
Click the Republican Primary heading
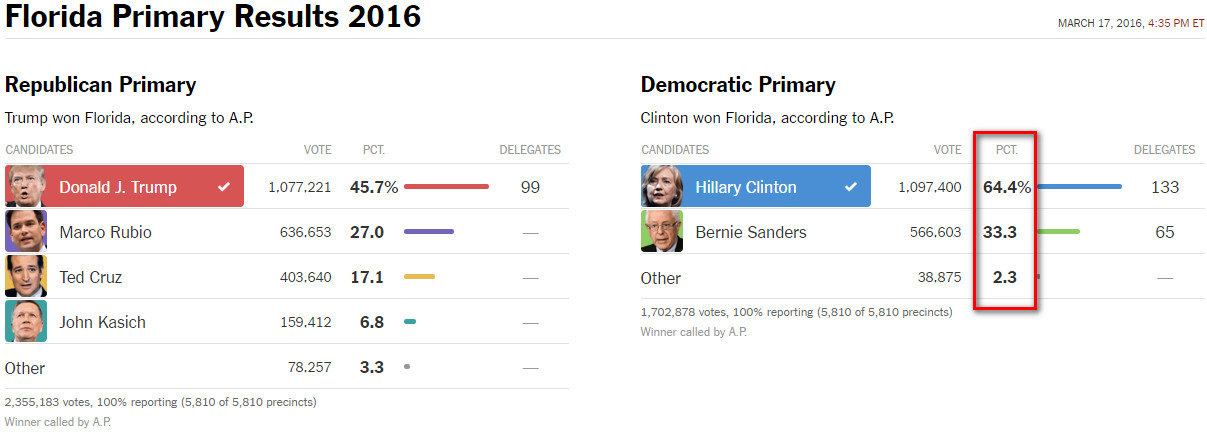tap(100, 85)
